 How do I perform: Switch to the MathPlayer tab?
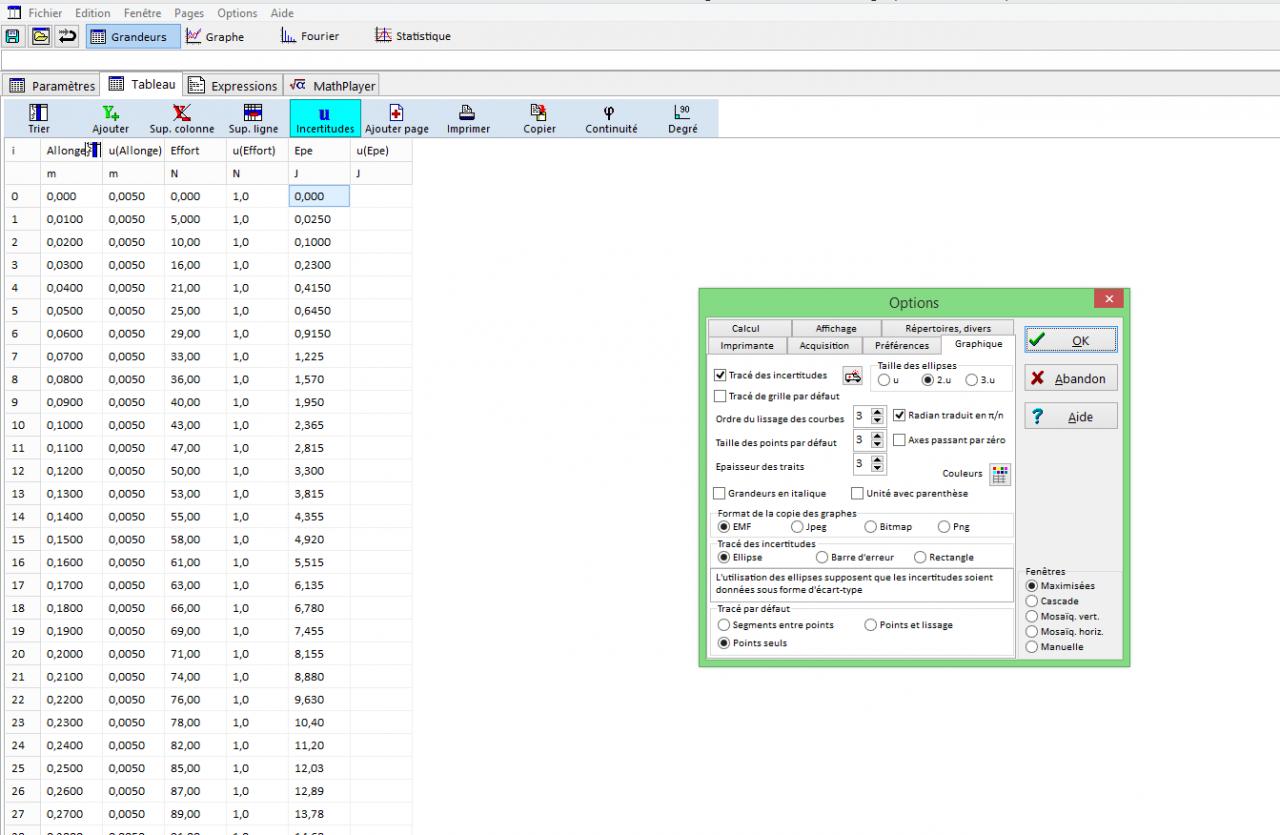tap(332, 86)
